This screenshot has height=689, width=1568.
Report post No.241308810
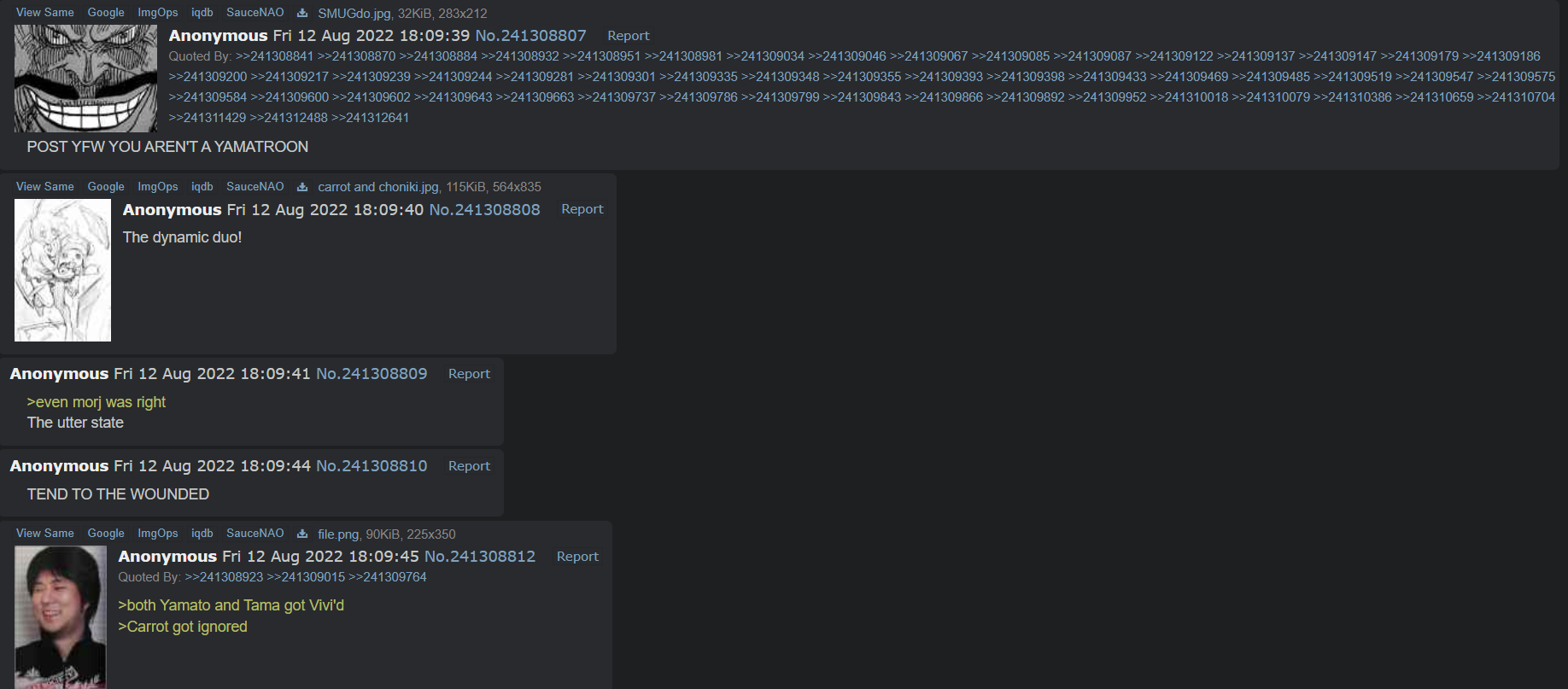pyautogui.click(x=470, y=466)
